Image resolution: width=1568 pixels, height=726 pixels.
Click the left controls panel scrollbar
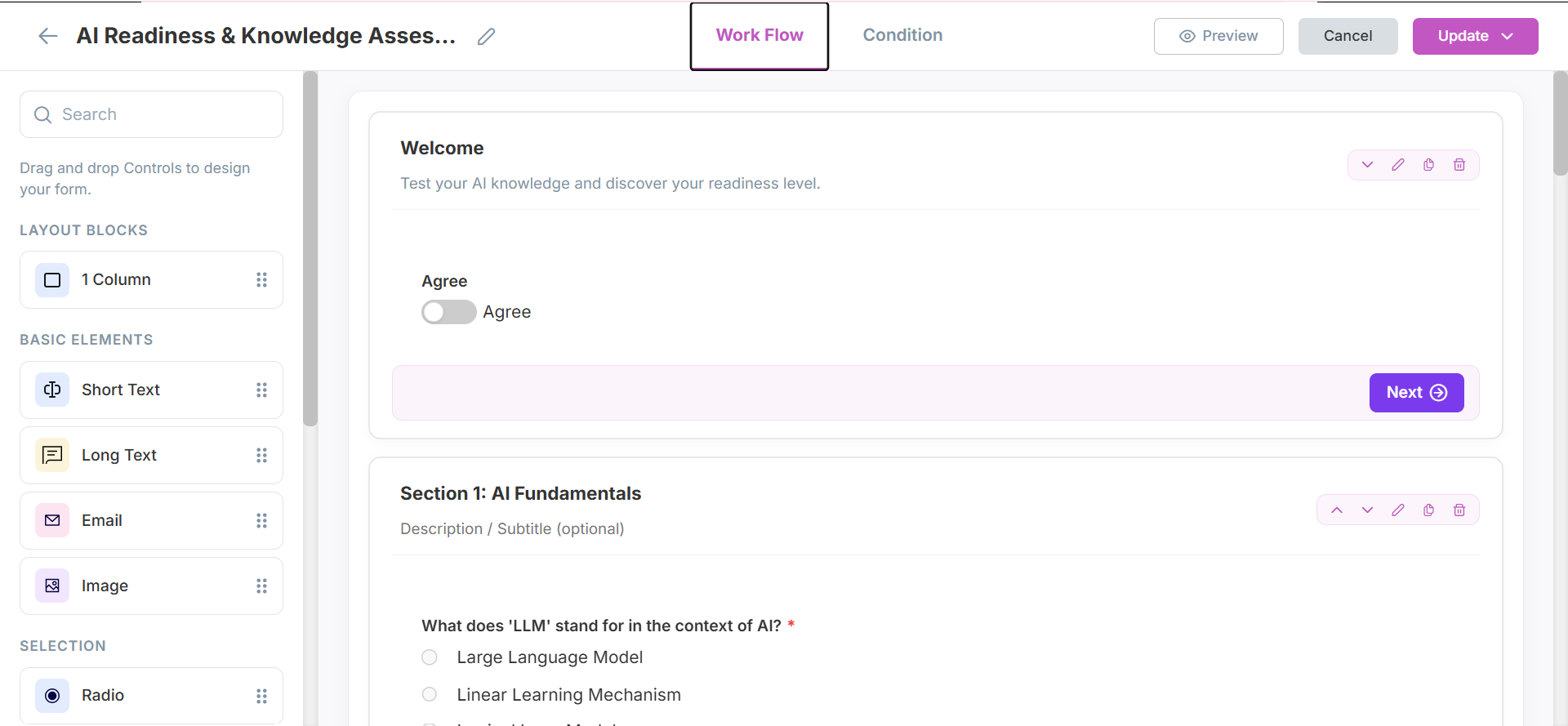click(x=310, y=249)
